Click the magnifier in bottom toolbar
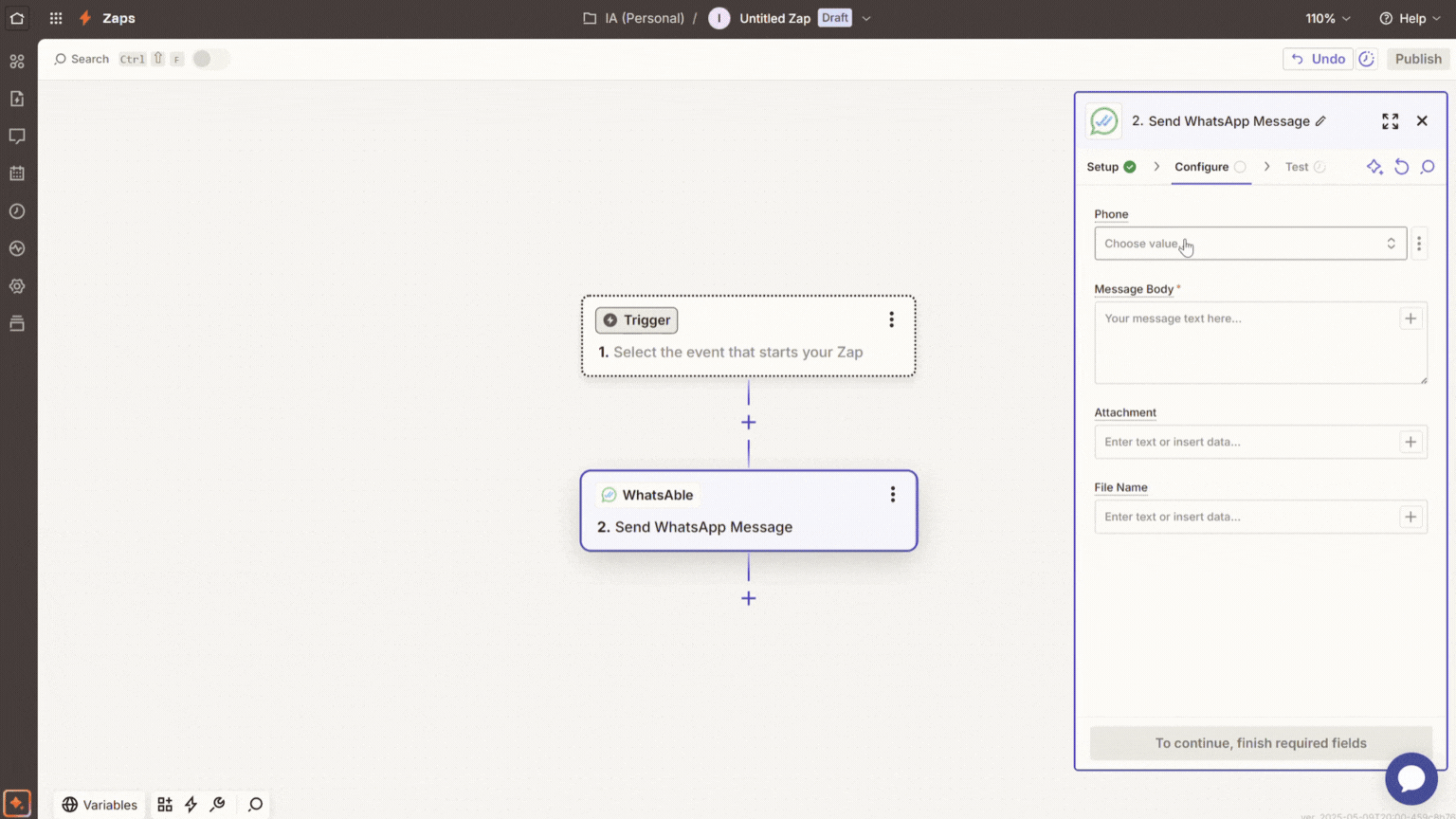The height and width of the screenshot is (819, 1456). click(x=255, y=805)
